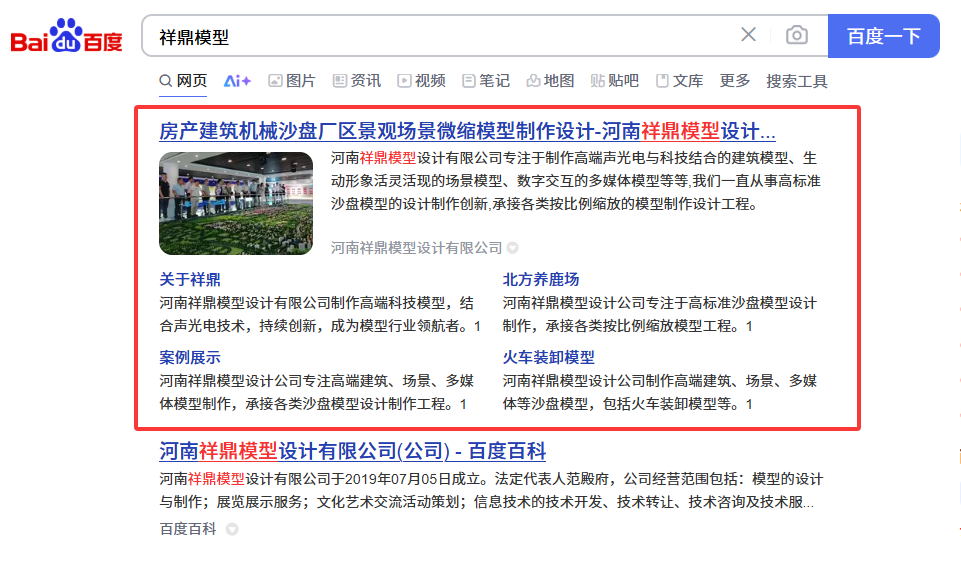Screen dimensions: 961x564
Task: Switch to 资讯 news tab
Action: pyautogui.click(x=356, y=81)
